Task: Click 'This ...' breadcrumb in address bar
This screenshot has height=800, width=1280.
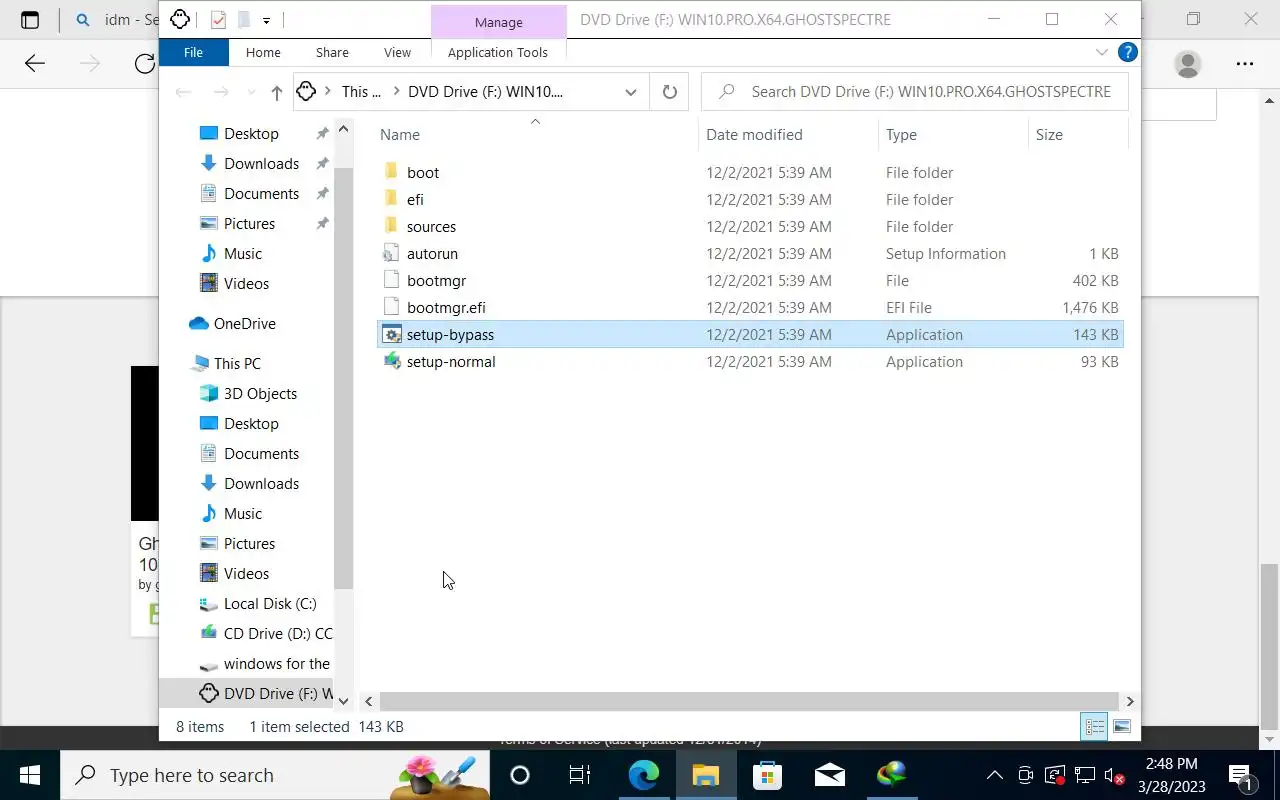Action: click(x=361, y=91)
